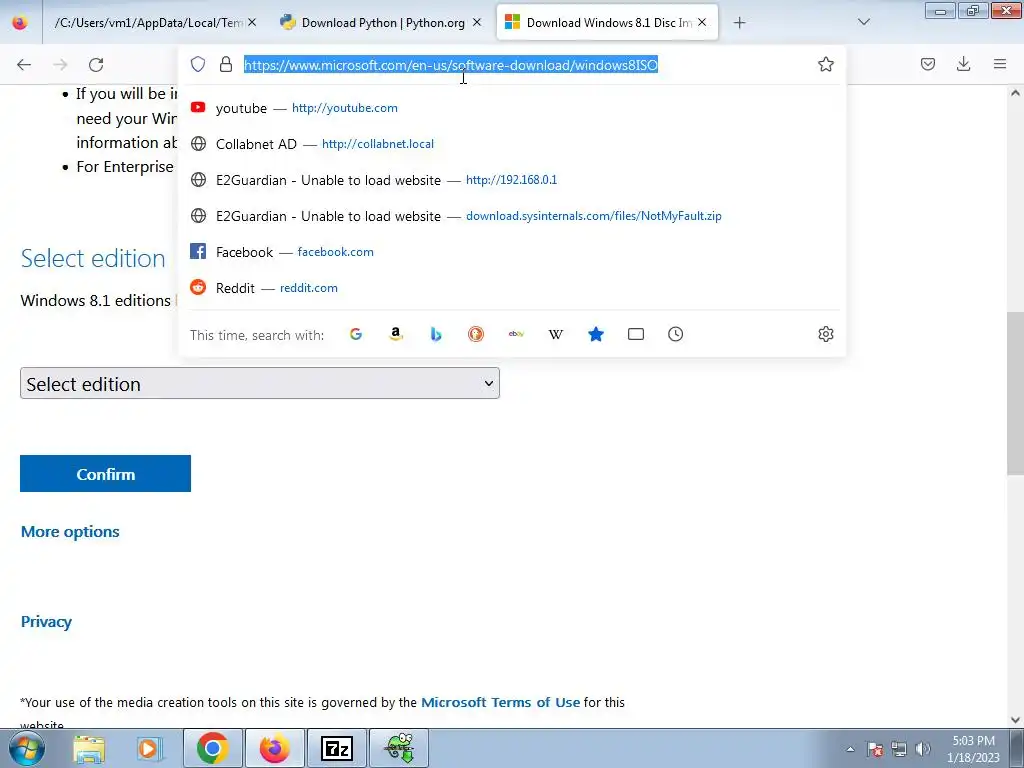1024x768 pixels.
Task: Click the scrollbar down arrow
Action: (x=1015, y=720)
